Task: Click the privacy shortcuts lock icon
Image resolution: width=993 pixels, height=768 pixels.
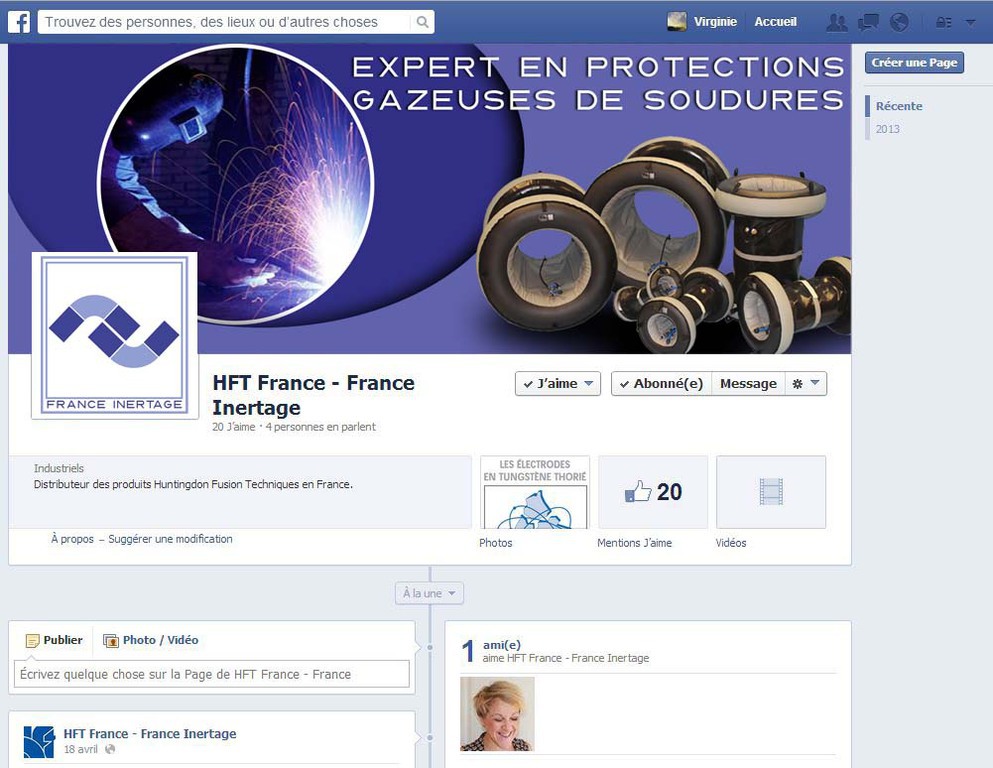Action: point(944,23)
